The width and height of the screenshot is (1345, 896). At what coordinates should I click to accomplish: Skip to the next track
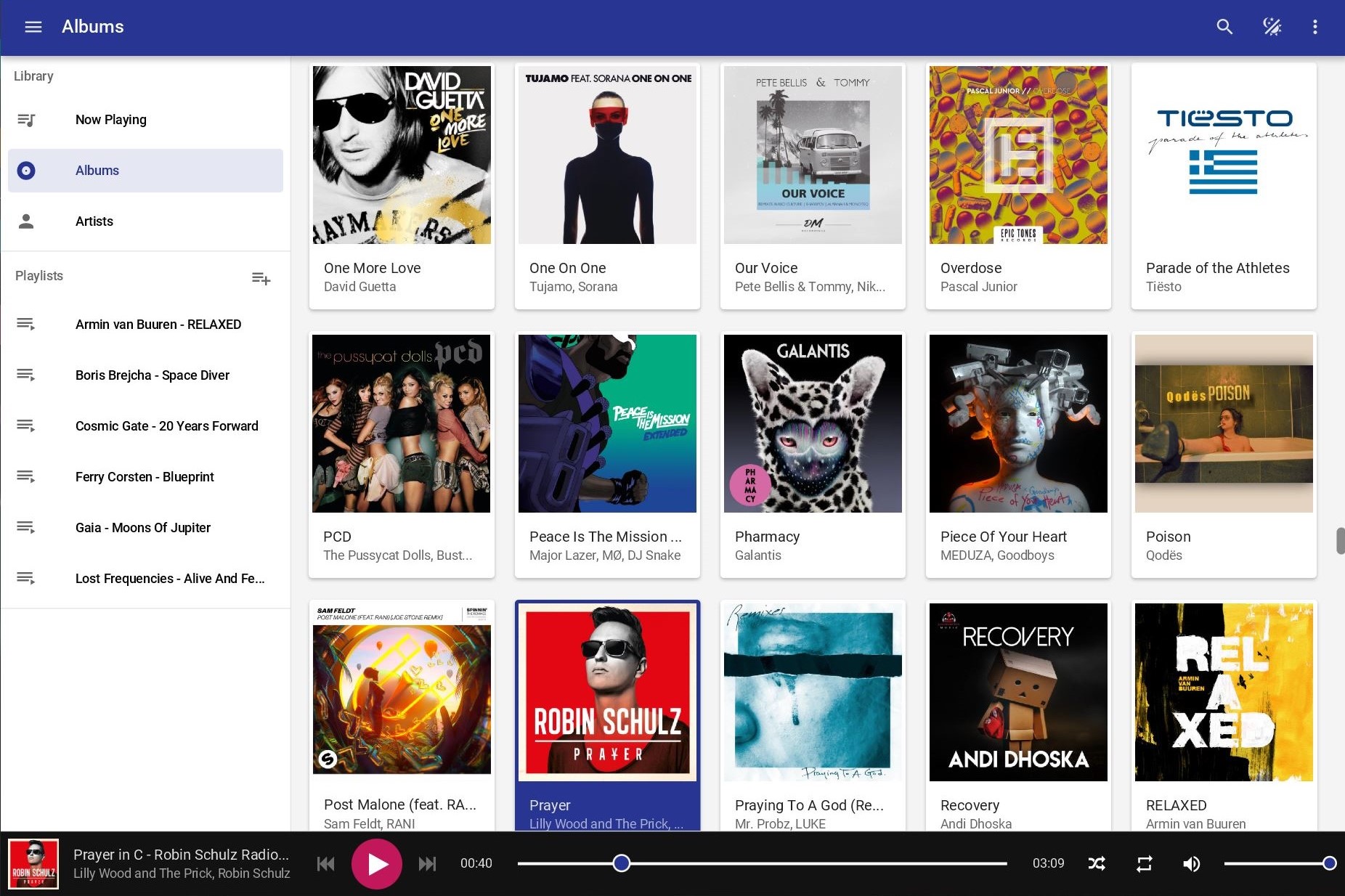[427, 863]
